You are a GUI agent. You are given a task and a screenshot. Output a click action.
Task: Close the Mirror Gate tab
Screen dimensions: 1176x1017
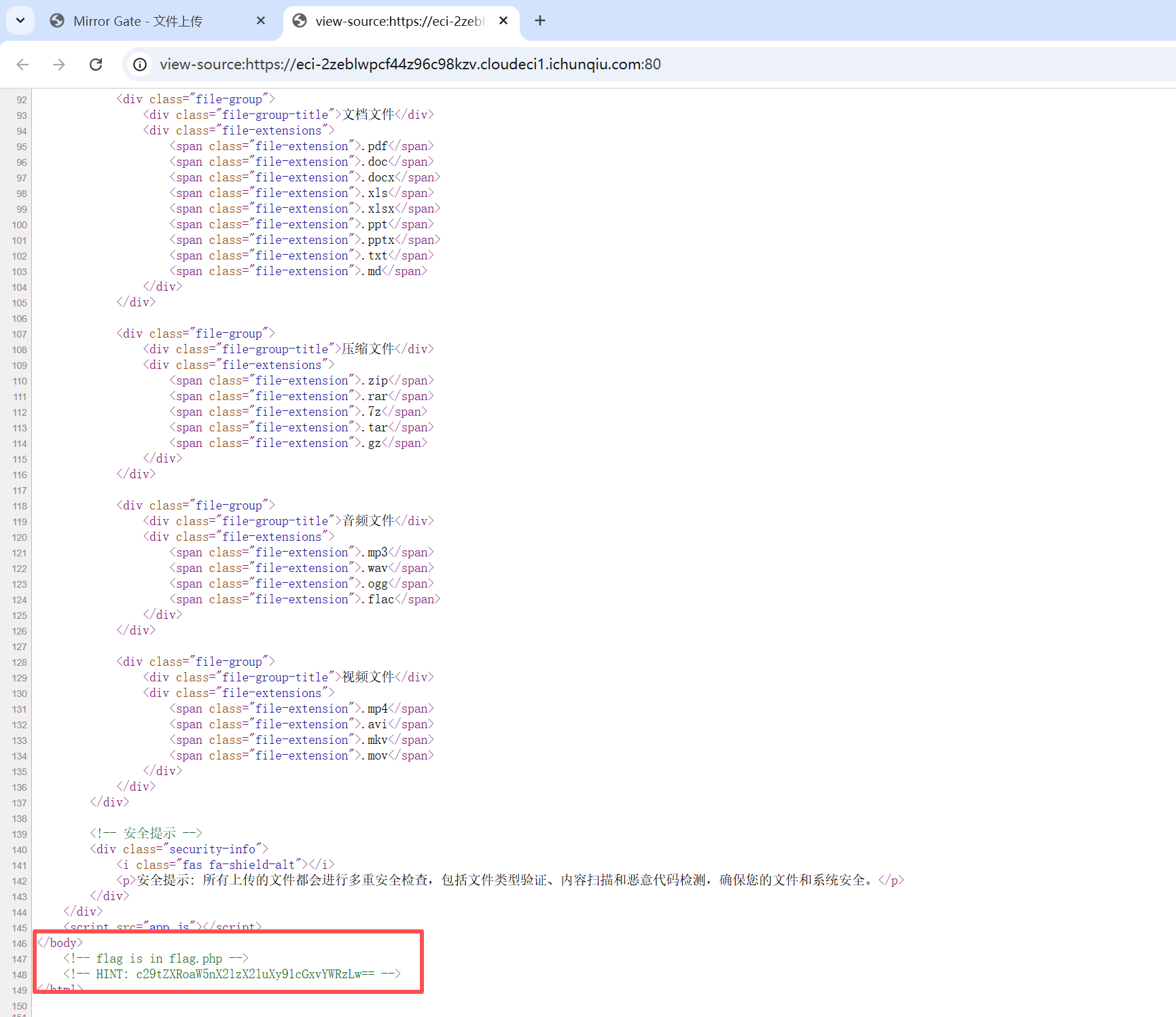tap(261, 20)
